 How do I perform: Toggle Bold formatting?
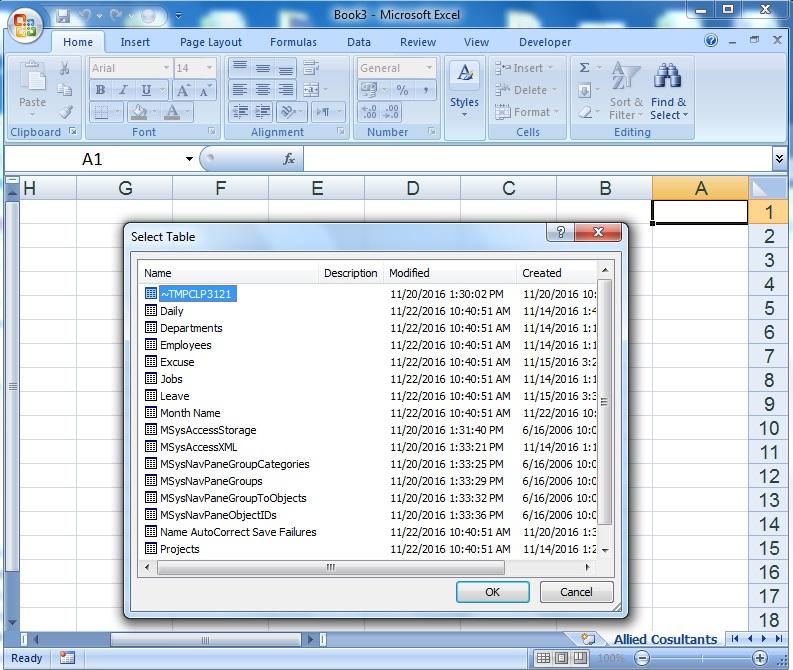101,90
